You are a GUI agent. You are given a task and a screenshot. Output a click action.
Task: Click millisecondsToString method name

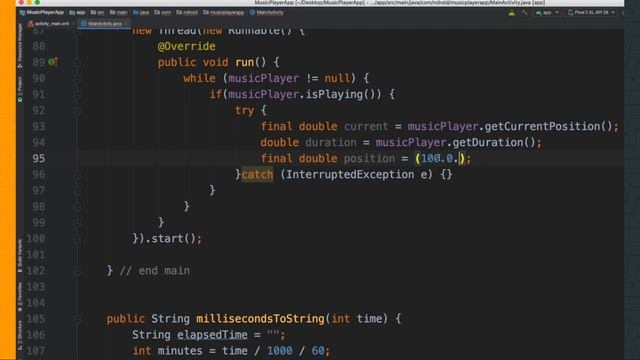coord(260,319)
